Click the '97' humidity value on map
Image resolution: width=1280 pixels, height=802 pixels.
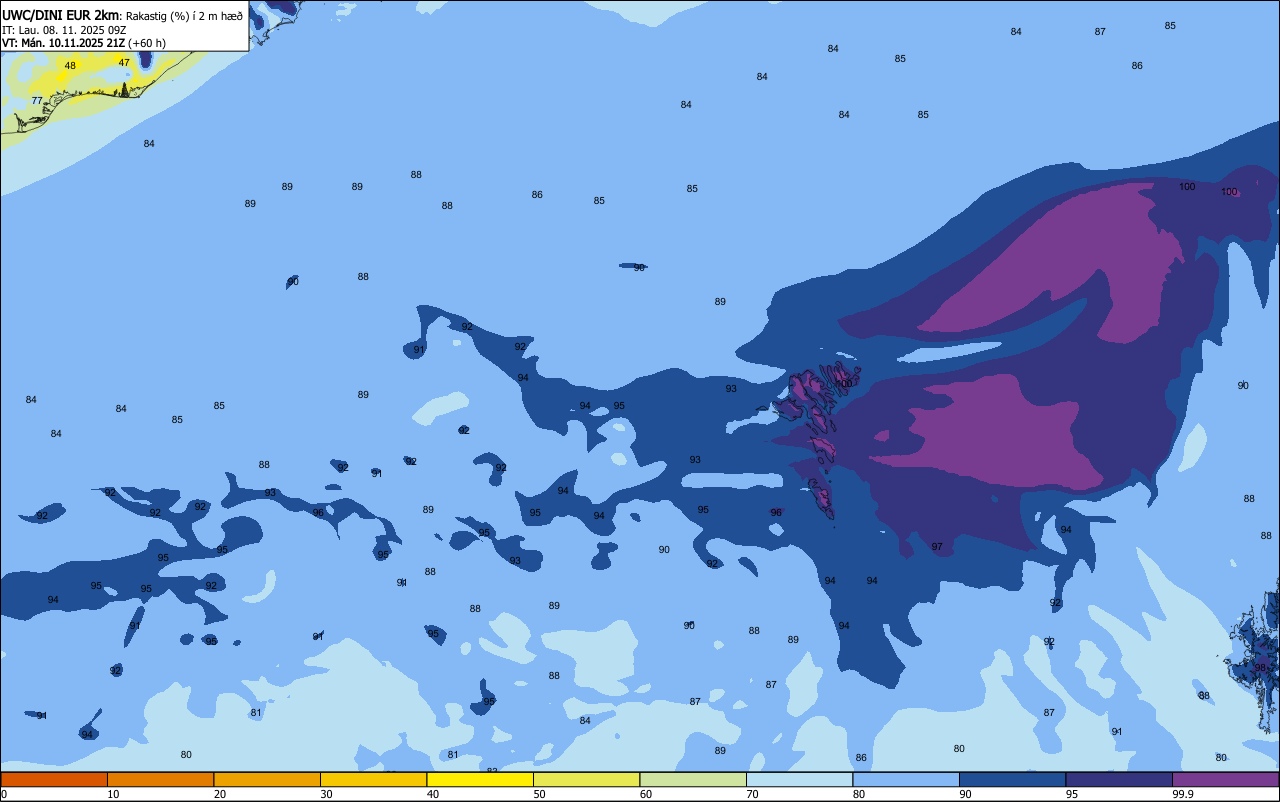pyautogui.click(x=937, y=547)
